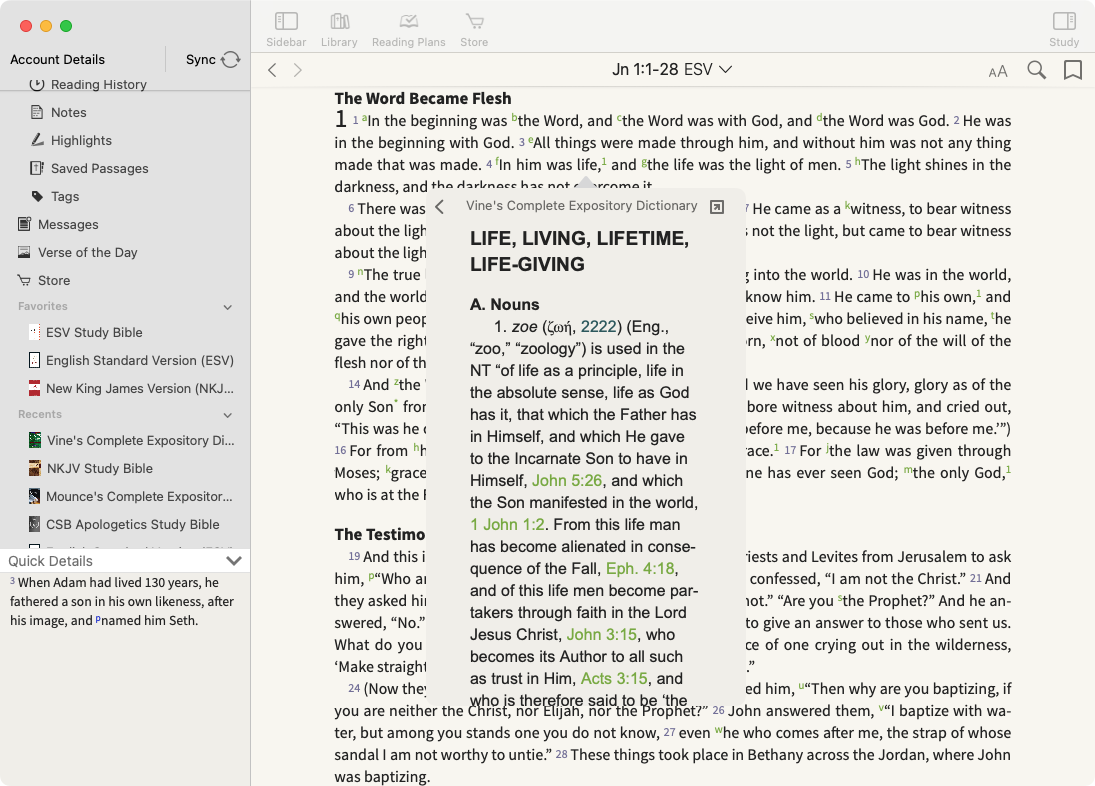The height and width of the screenshot is (786, 1095).
Task: Click The Word Became Flesh heading
Action: (422, 98)
